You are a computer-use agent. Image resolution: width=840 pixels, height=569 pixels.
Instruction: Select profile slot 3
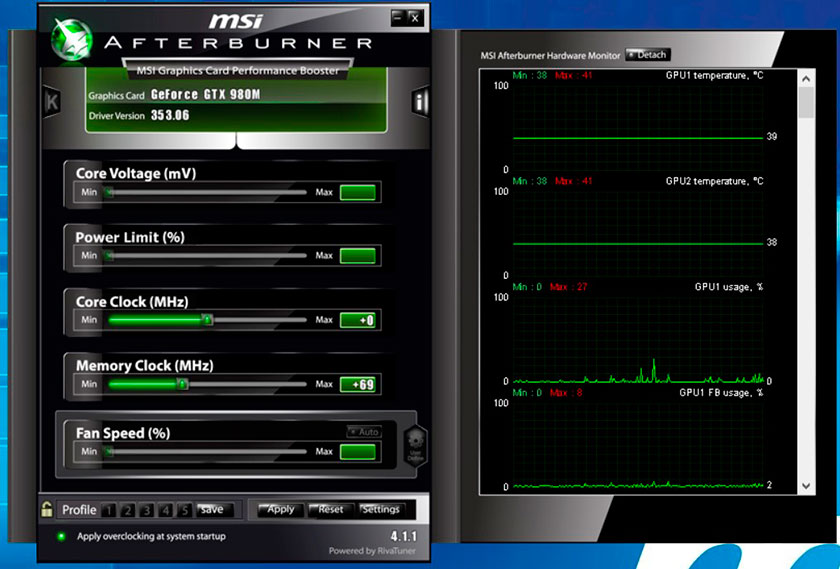tap(146, 510)
